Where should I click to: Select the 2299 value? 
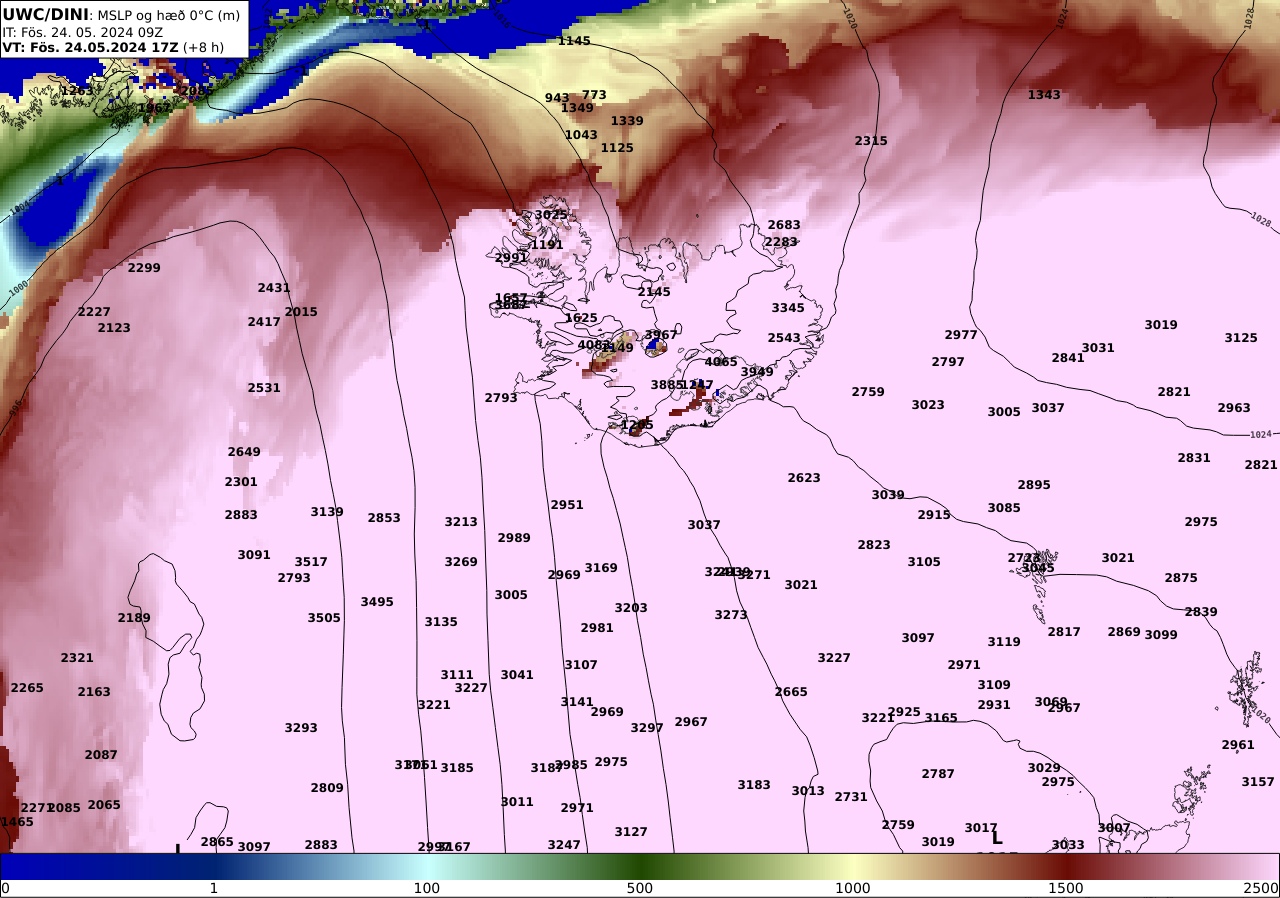point(144,268)
